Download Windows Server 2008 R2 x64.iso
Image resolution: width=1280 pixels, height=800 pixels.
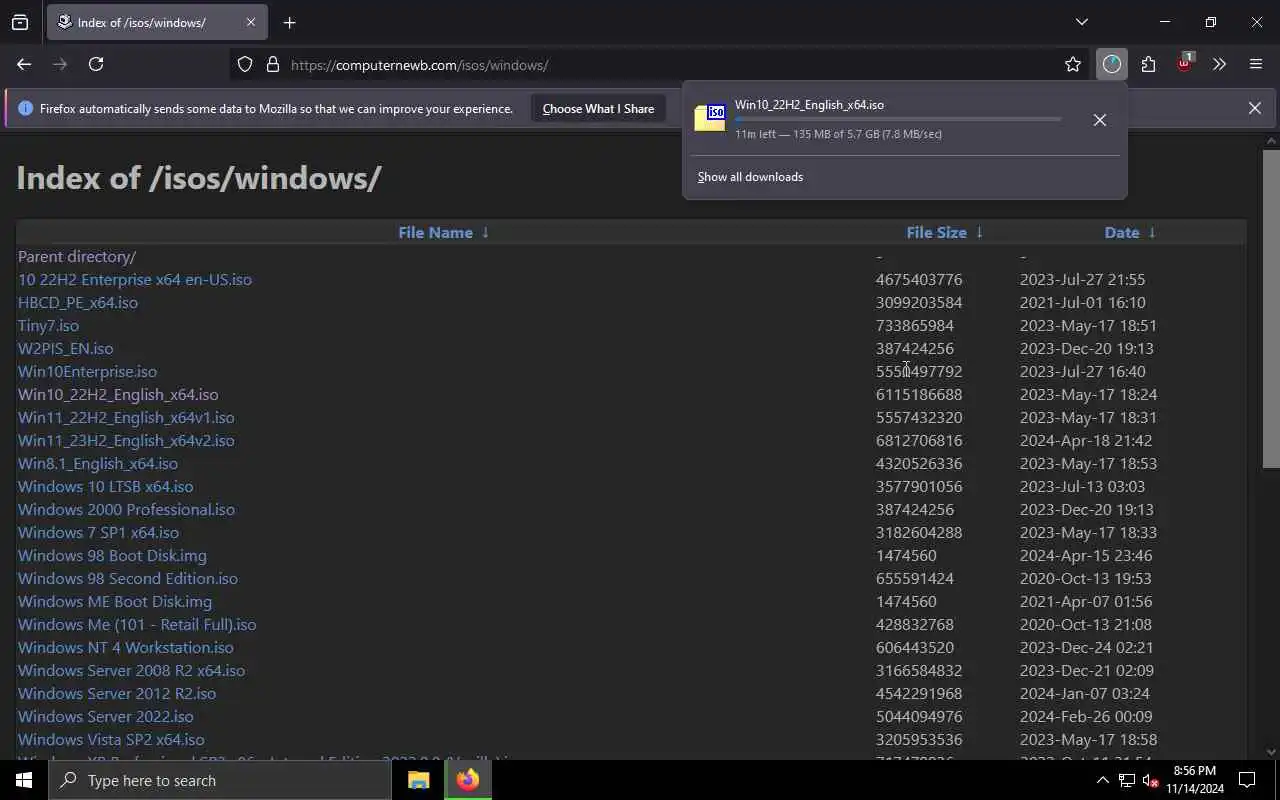(x=131, y=671)
